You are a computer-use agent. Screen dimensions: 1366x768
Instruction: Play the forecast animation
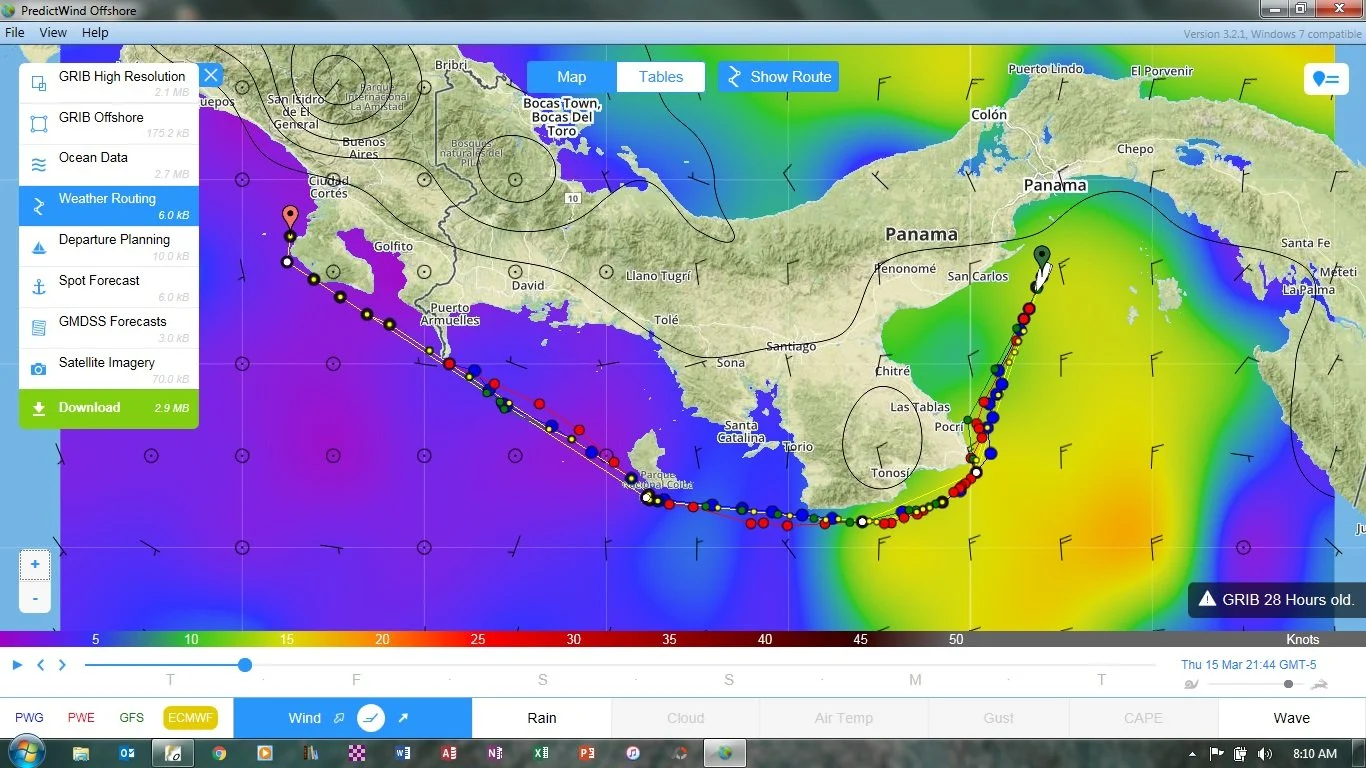(17, 665)
